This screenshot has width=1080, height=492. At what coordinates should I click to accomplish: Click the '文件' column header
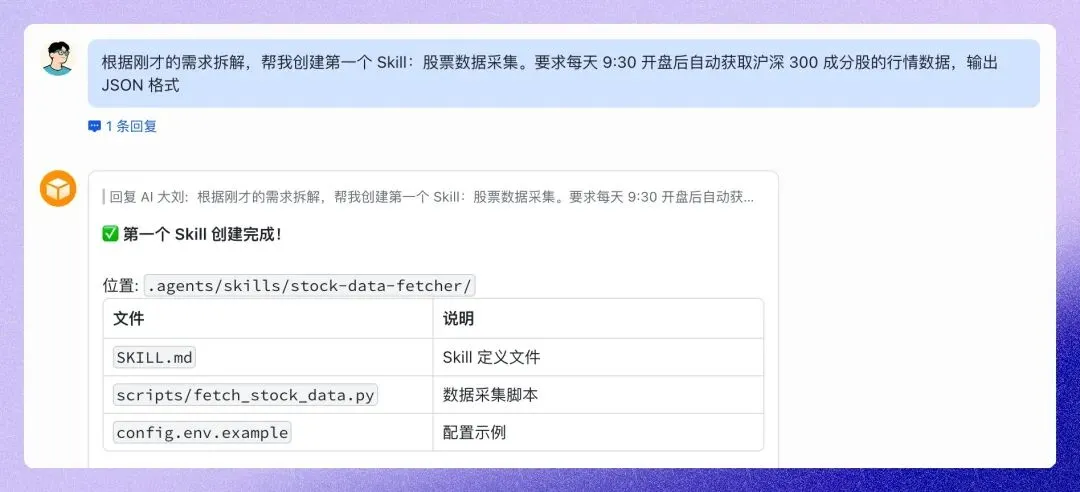click(268, 318)
